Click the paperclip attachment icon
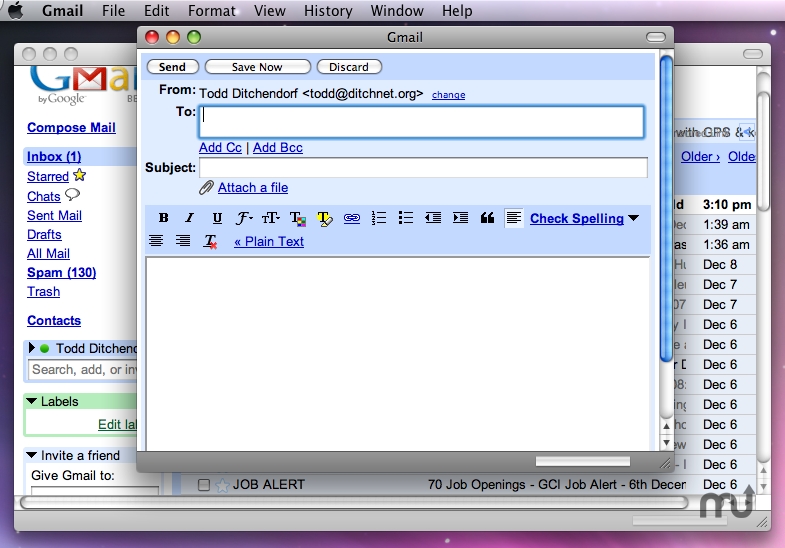The image size is (785, 548). pyautogui.click(x=206, y=188)
